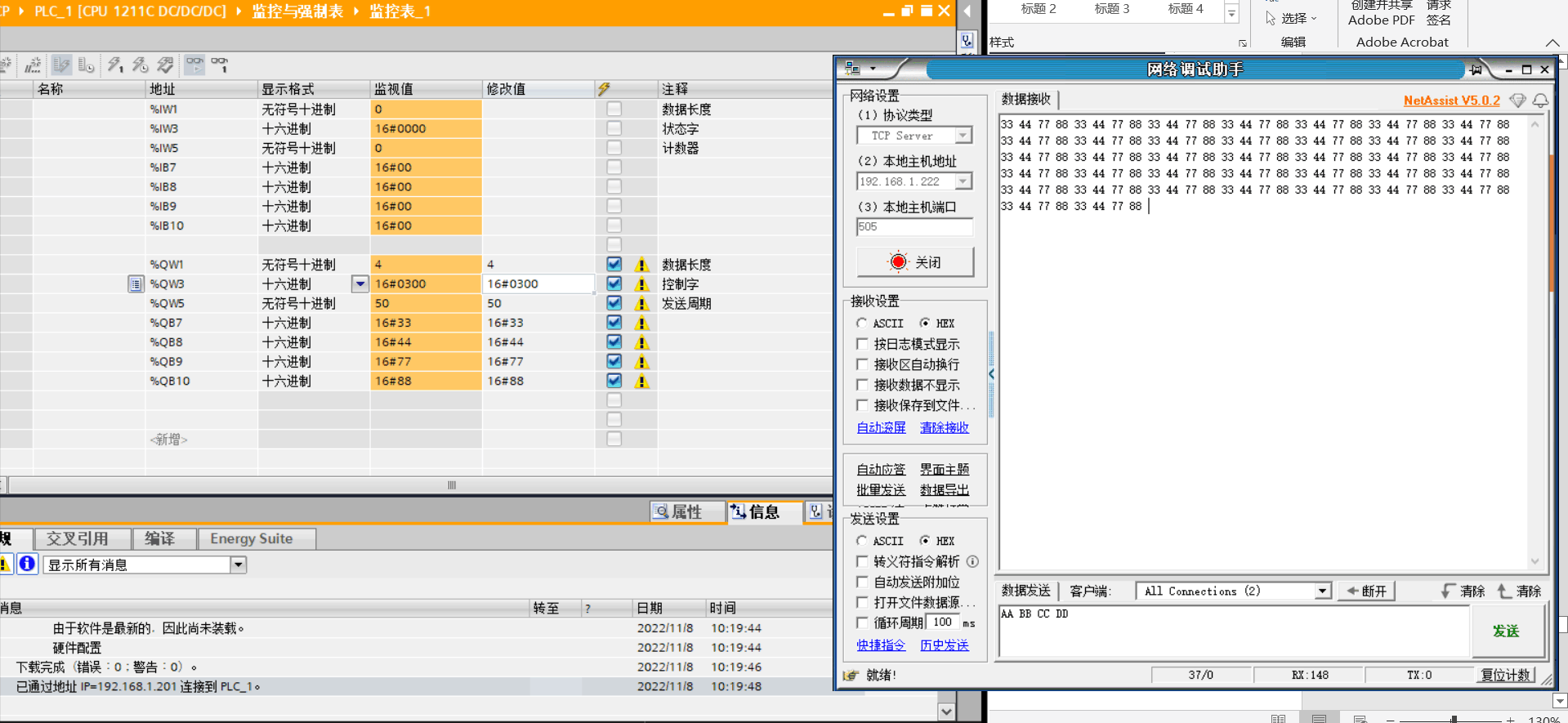Click the send data text box with AA BB CC DD
Screen dimensions: 1568x723
pyautogui.click(x=1233, y=631)
